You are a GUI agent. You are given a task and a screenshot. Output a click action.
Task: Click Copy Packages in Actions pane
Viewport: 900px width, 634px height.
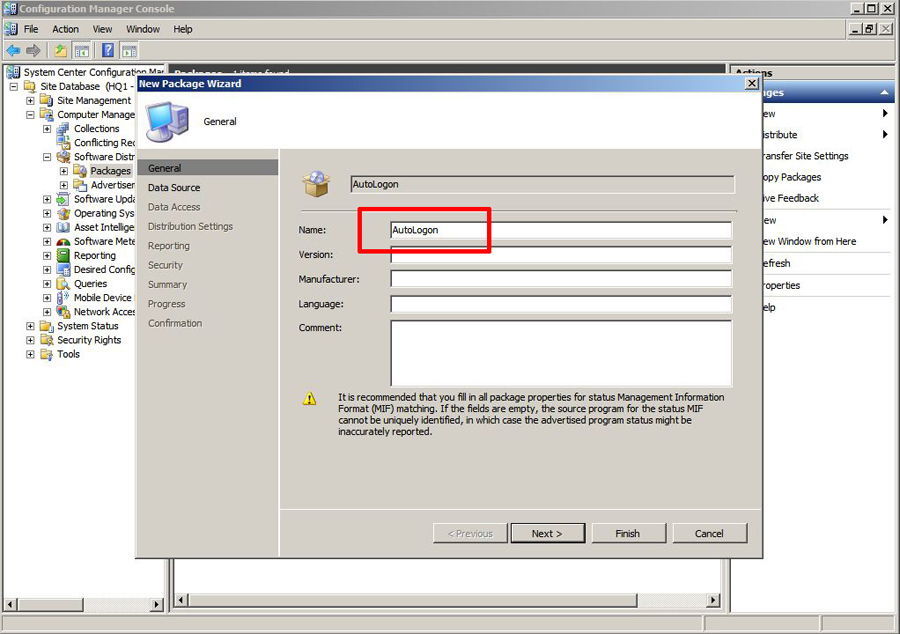(792, 177)
